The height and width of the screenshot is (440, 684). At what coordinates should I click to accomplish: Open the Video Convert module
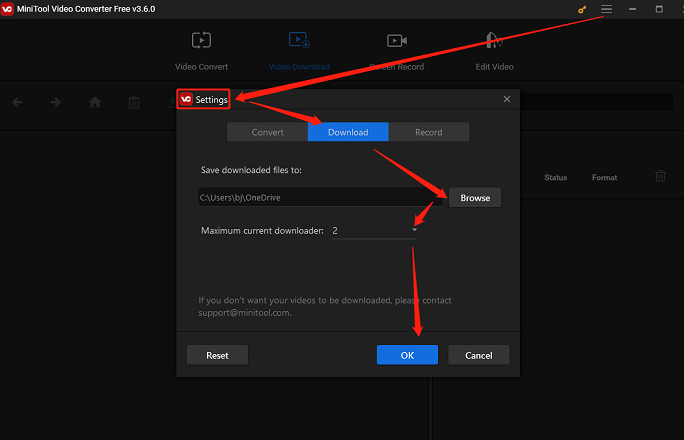[x=201, y=51]
